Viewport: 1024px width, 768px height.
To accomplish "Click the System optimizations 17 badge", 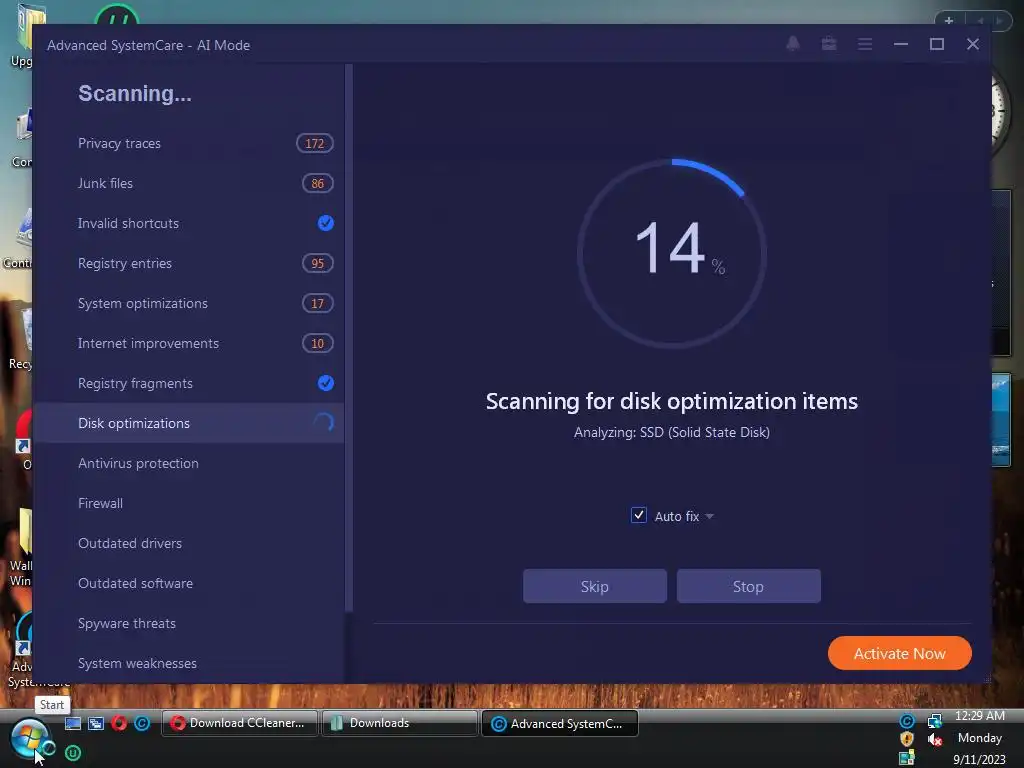I will [317, 304].
